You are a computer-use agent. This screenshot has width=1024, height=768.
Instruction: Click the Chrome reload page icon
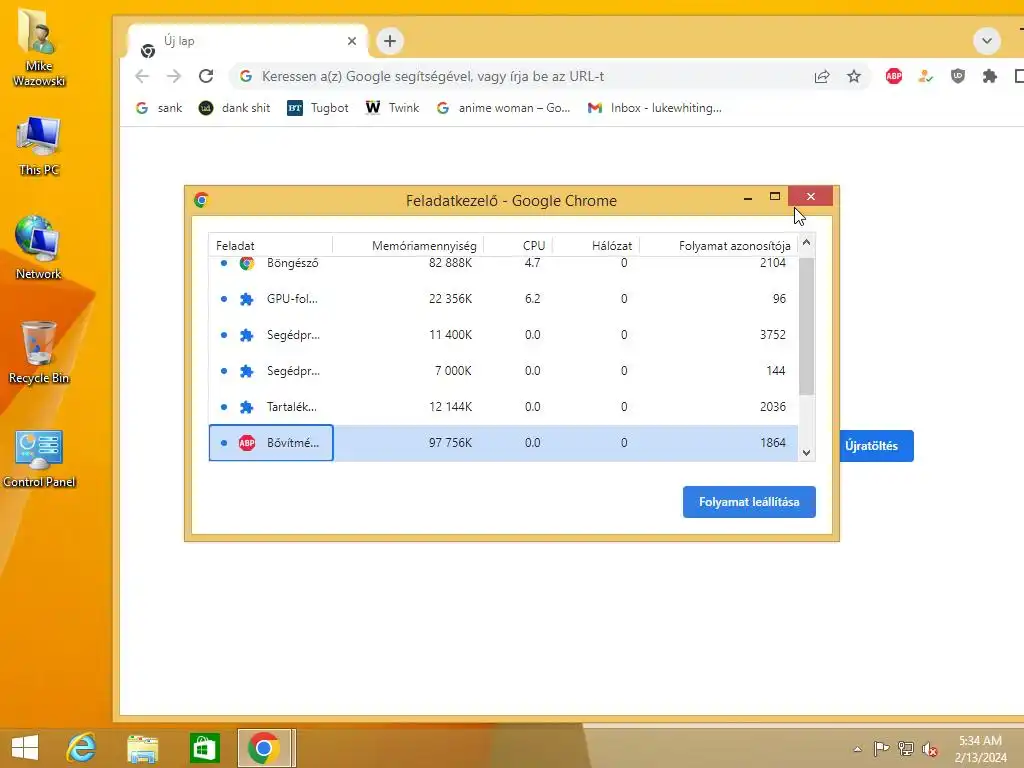(x=206, y=76)
